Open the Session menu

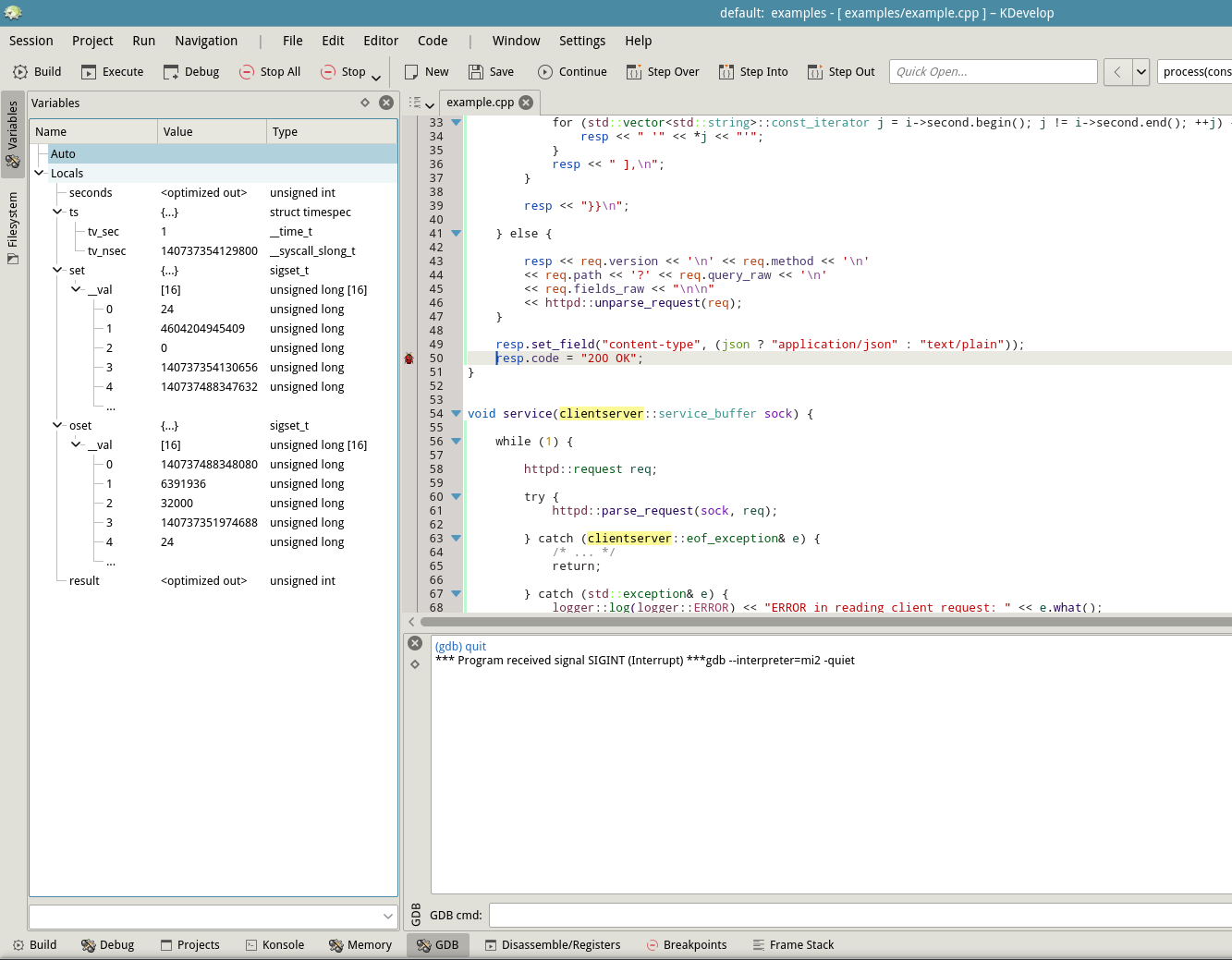click(31, 41)
